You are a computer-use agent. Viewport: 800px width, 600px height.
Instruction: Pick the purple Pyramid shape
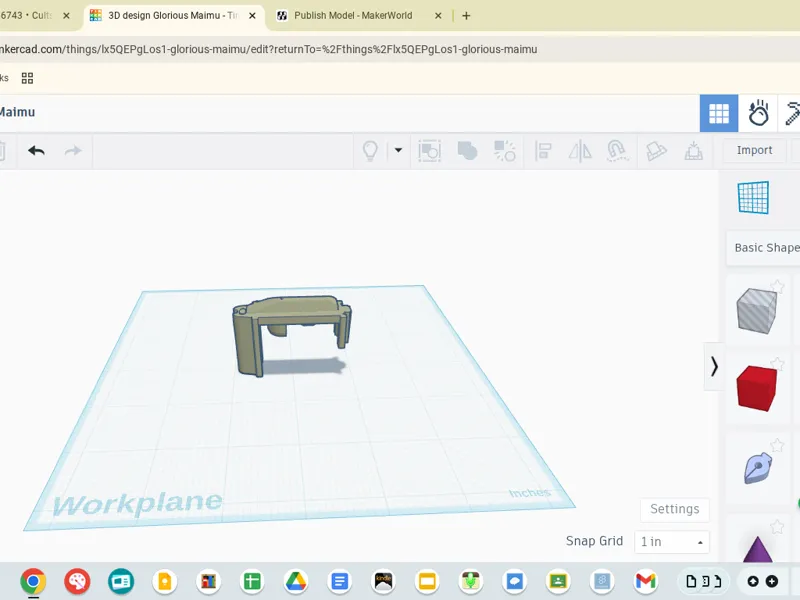click(758, 549)
